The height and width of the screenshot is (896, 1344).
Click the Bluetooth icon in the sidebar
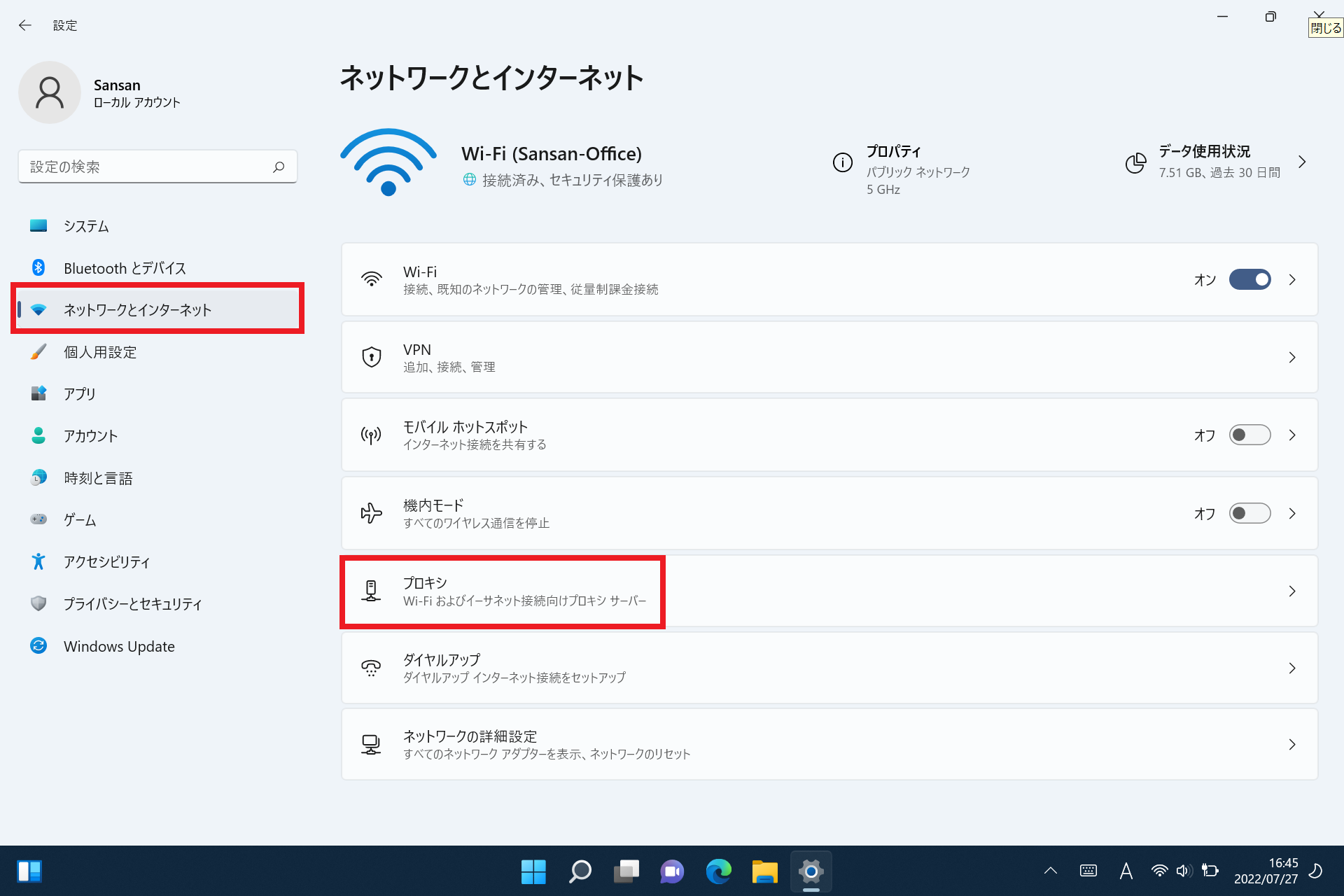click(x=38, y=267)
